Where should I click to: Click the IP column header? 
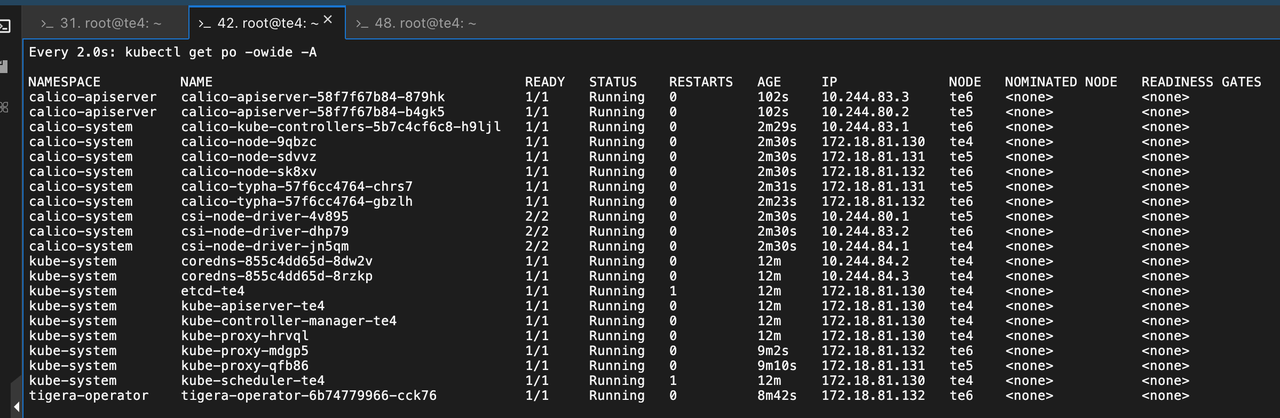coord(829,82)
